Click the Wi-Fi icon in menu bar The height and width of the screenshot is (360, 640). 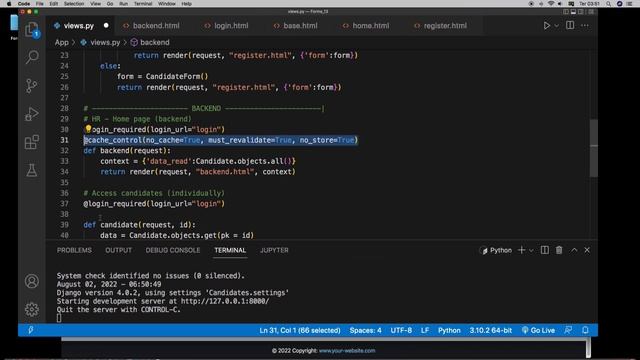pos(551,4)
